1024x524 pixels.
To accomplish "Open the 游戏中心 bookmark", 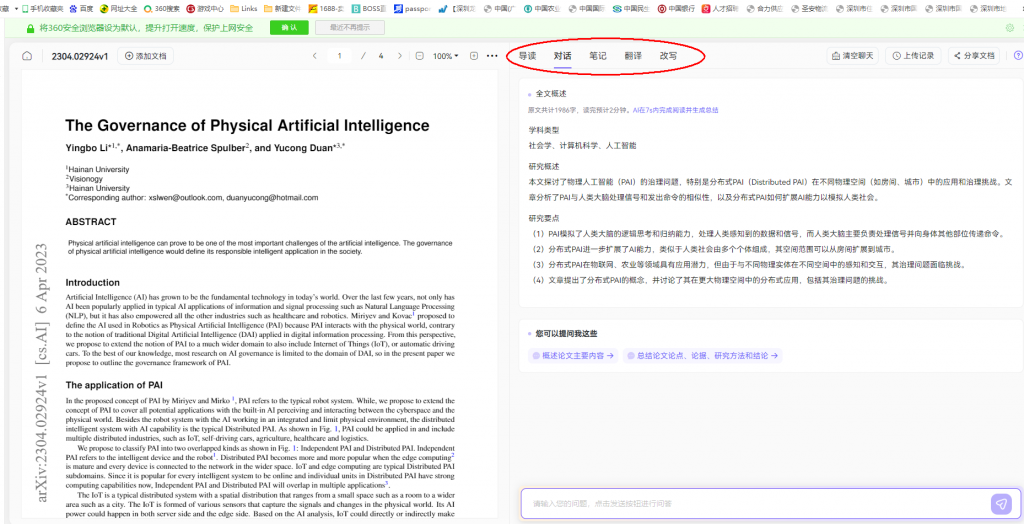I will pyautogui.click(x=205, y=9).
